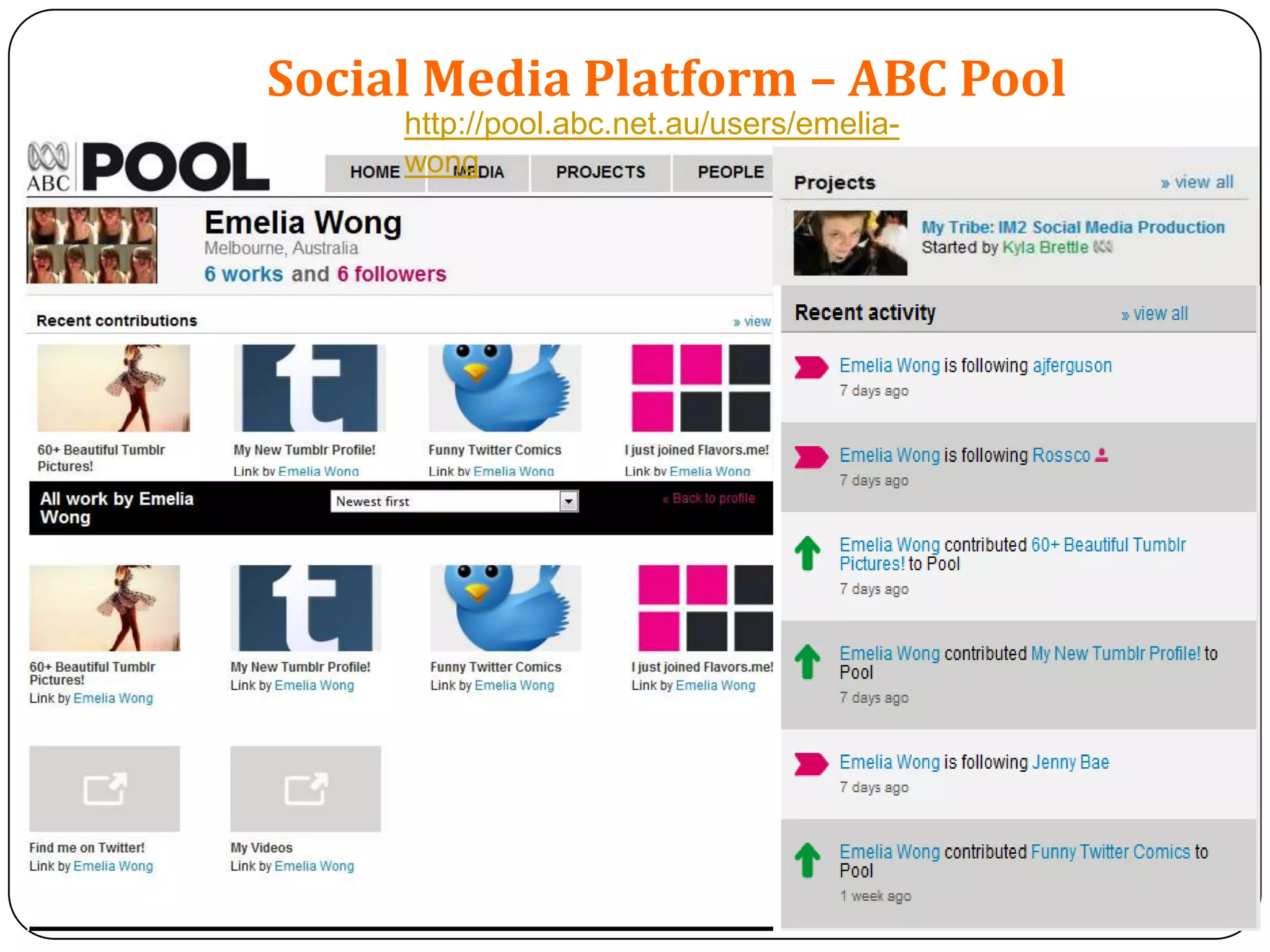Click green up arrow beside 60+ Beautiful Tumblr contribution
Viewport: 1270px width, 952px height.
807,553
